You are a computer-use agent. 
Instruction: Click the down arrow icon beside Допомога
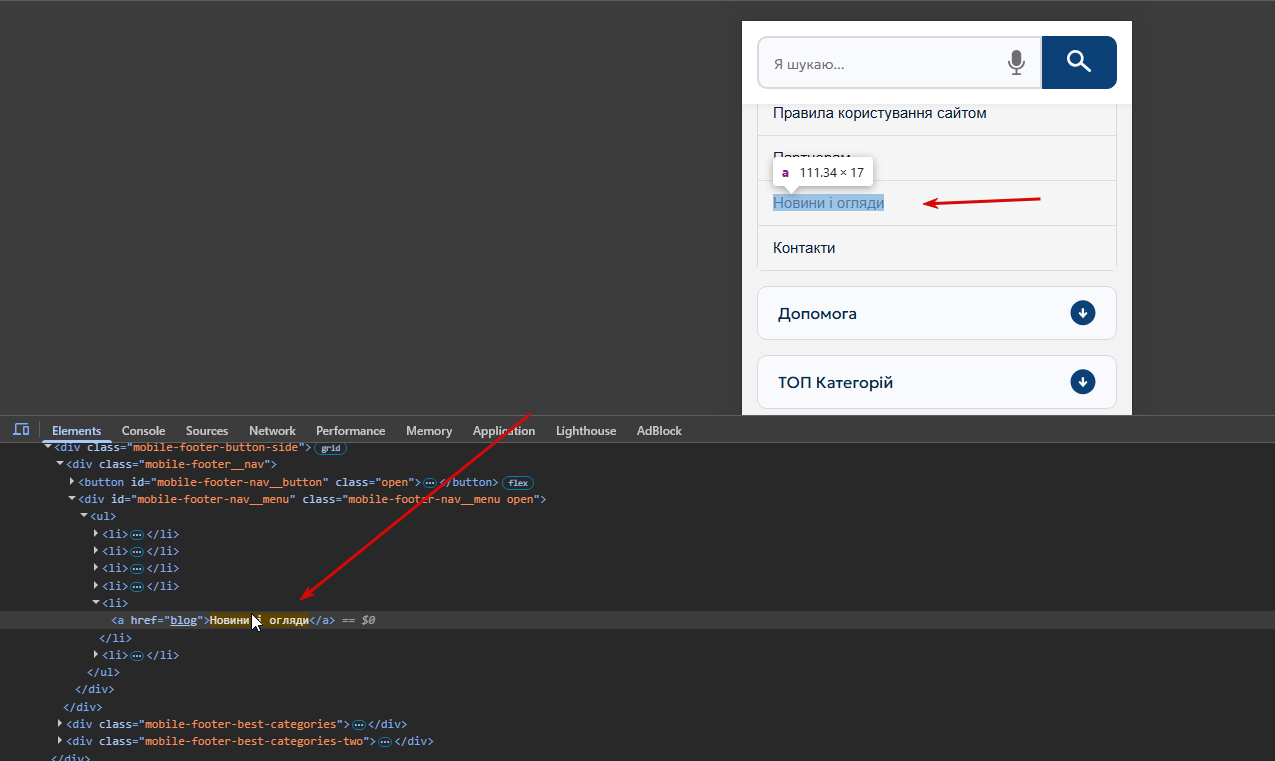pos(1082,313)
